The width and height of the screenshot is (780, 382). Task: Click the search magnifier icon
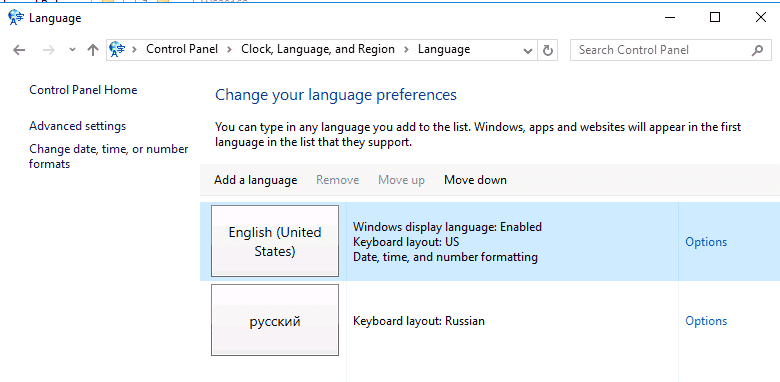click(x=757, y=50)
